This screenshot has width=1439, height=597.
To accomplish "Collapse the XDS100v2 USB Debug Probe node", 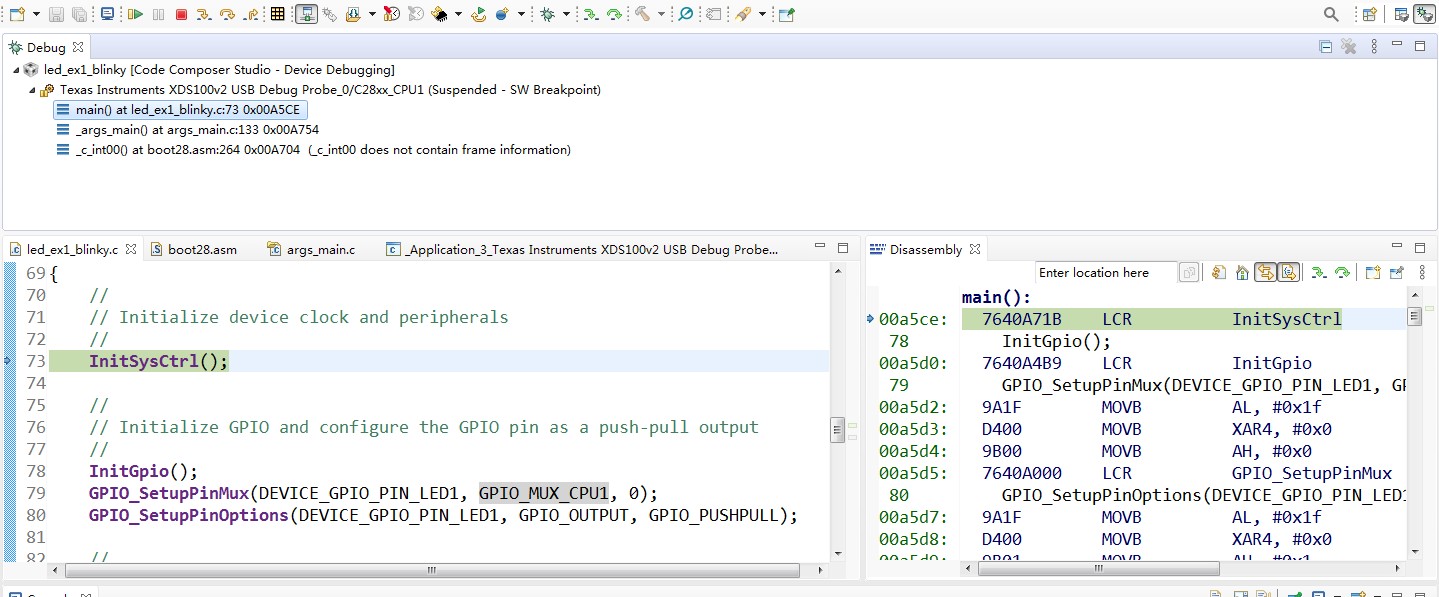I will [33, 90].
